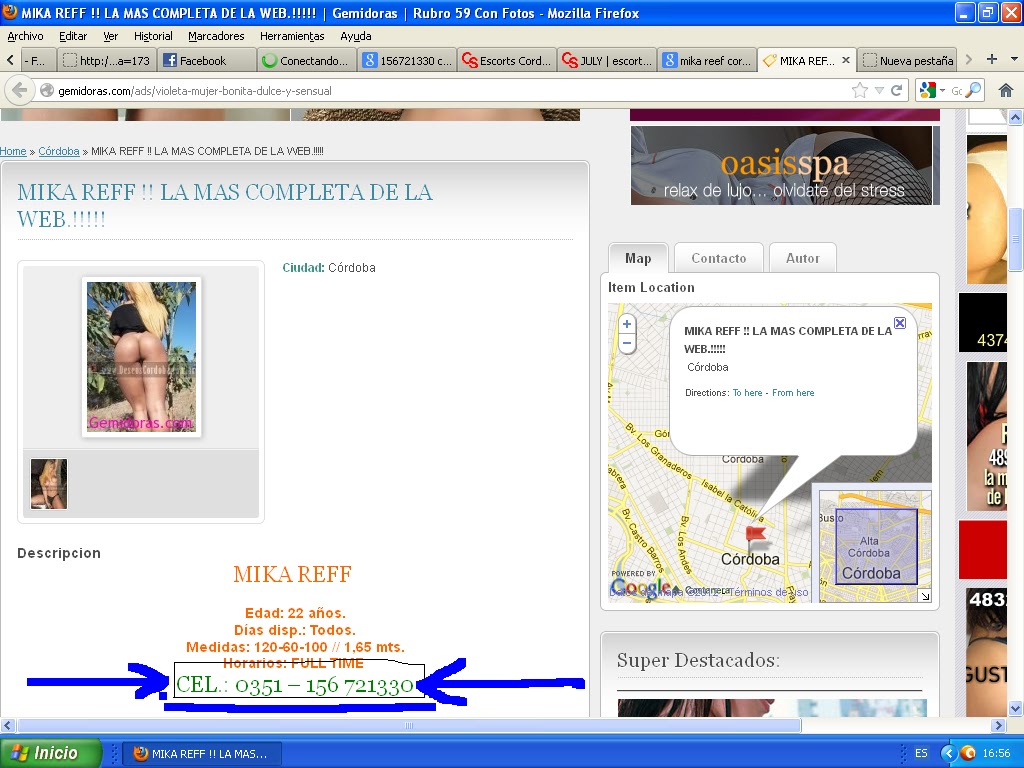Screen dimensions: 1024x768
Task: Select the Autor tab
Action: 803,258
